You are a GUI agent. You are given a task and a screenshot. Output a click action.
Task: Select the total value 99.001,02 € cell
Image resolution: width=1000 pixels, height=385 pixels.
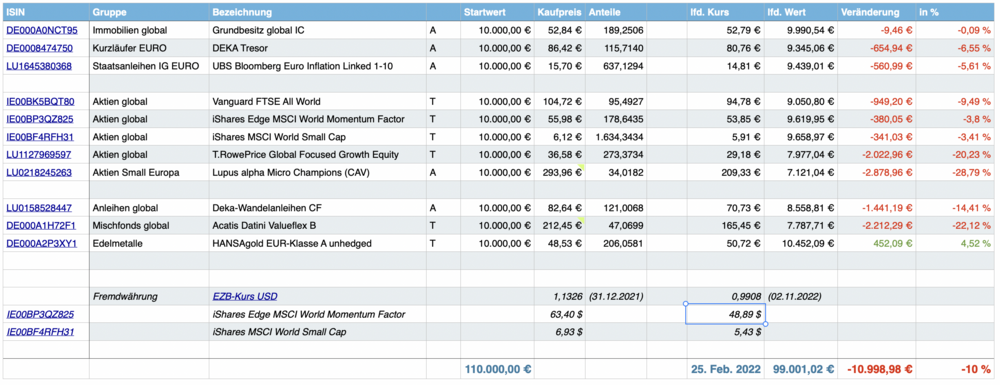[800, 368]
